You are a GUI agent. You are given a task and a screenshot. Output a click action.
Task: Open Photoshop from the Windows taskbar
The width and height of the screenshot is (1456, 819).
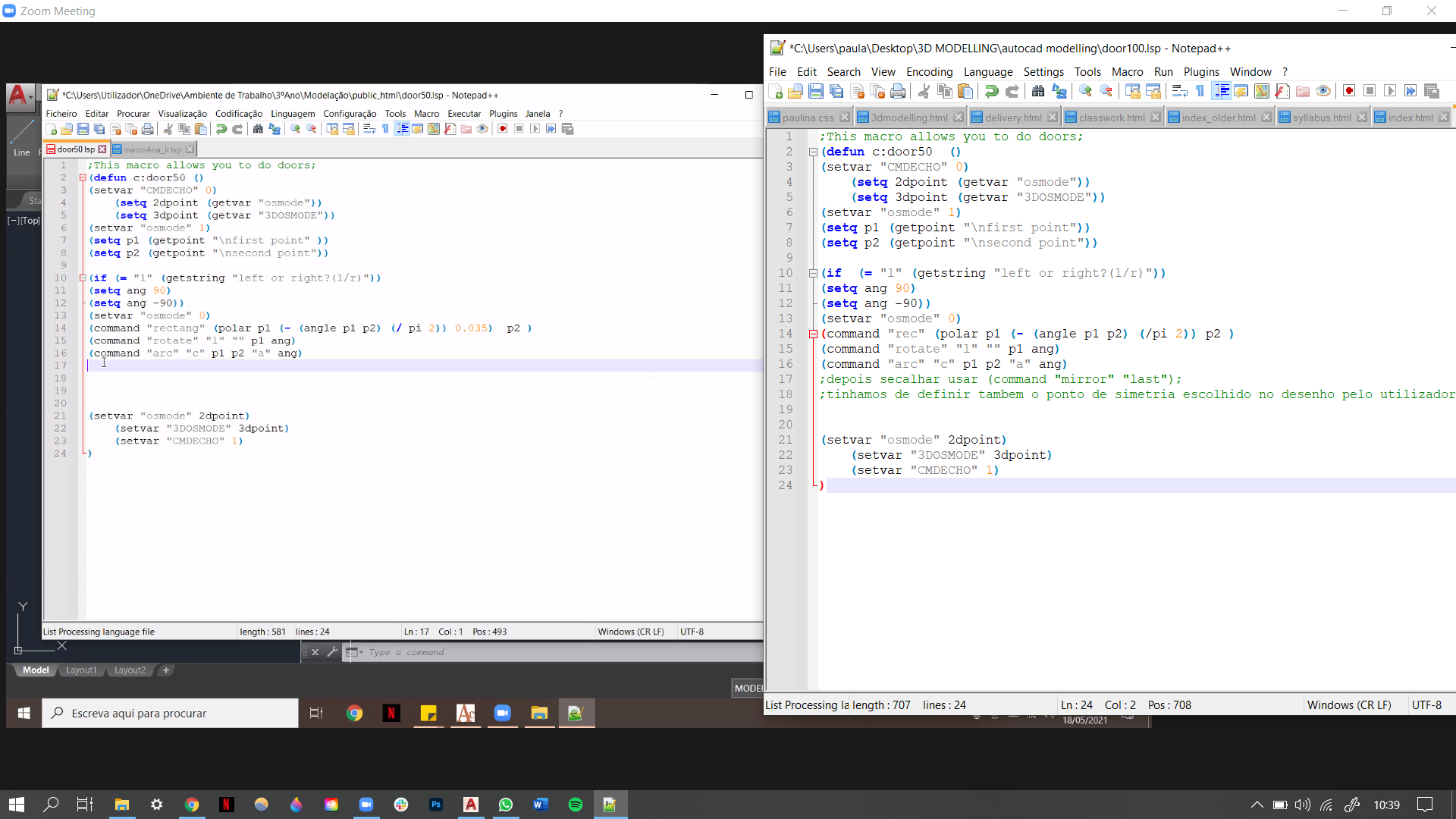[436, 805]
